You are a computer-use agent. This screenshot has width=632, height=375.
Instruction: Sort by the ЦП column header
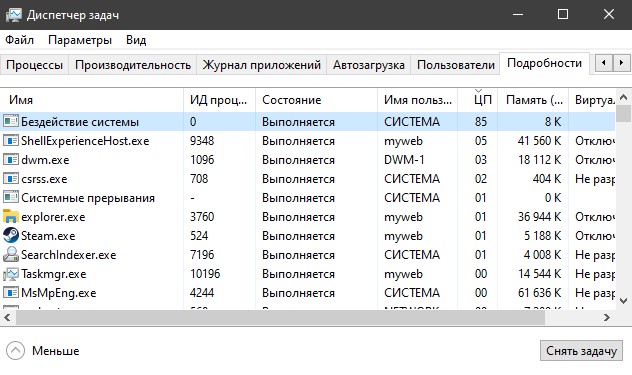478,100
